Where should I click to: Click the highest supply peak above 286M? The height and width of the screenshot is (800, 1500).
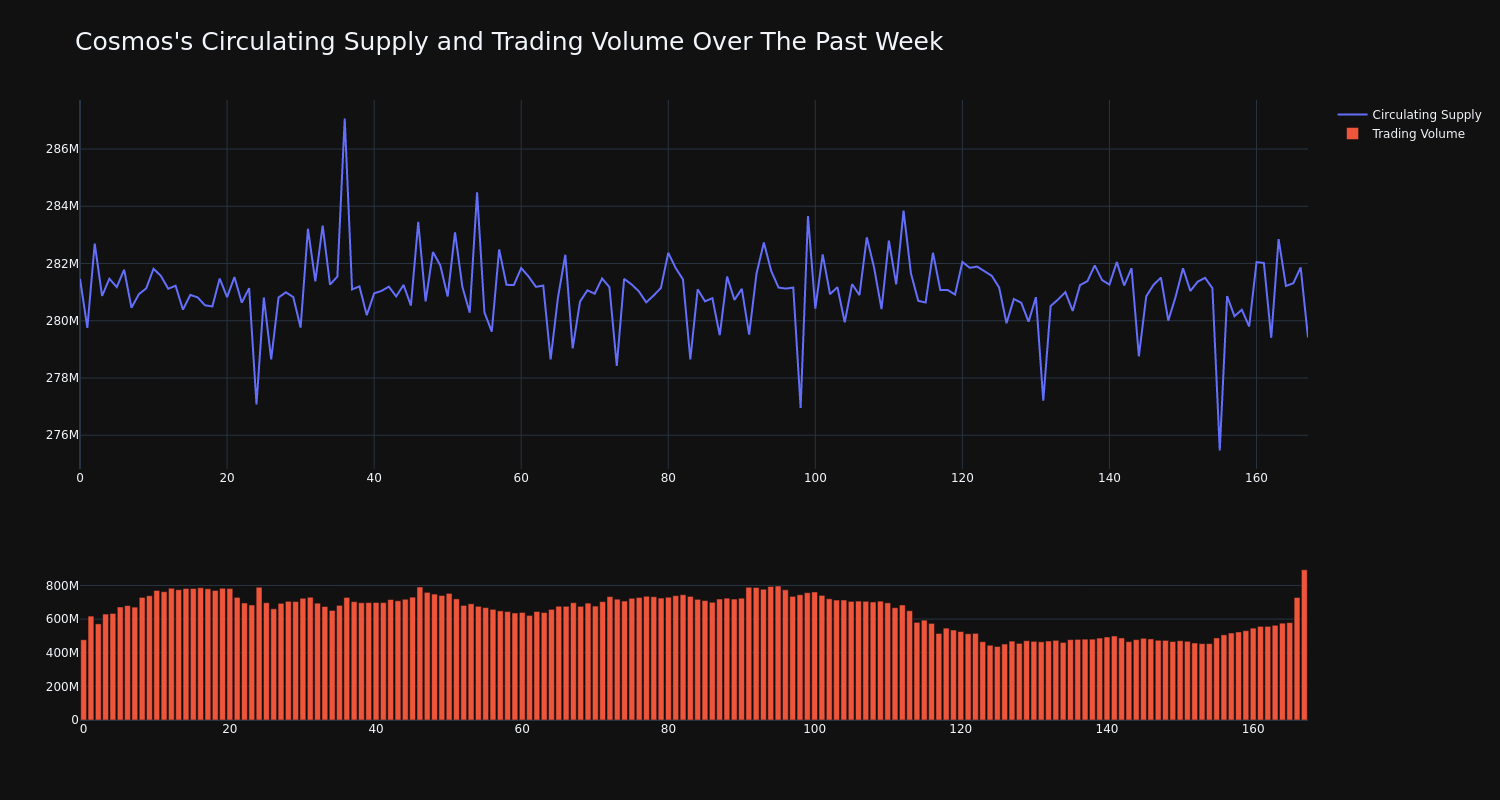click(x=345, y=119)
